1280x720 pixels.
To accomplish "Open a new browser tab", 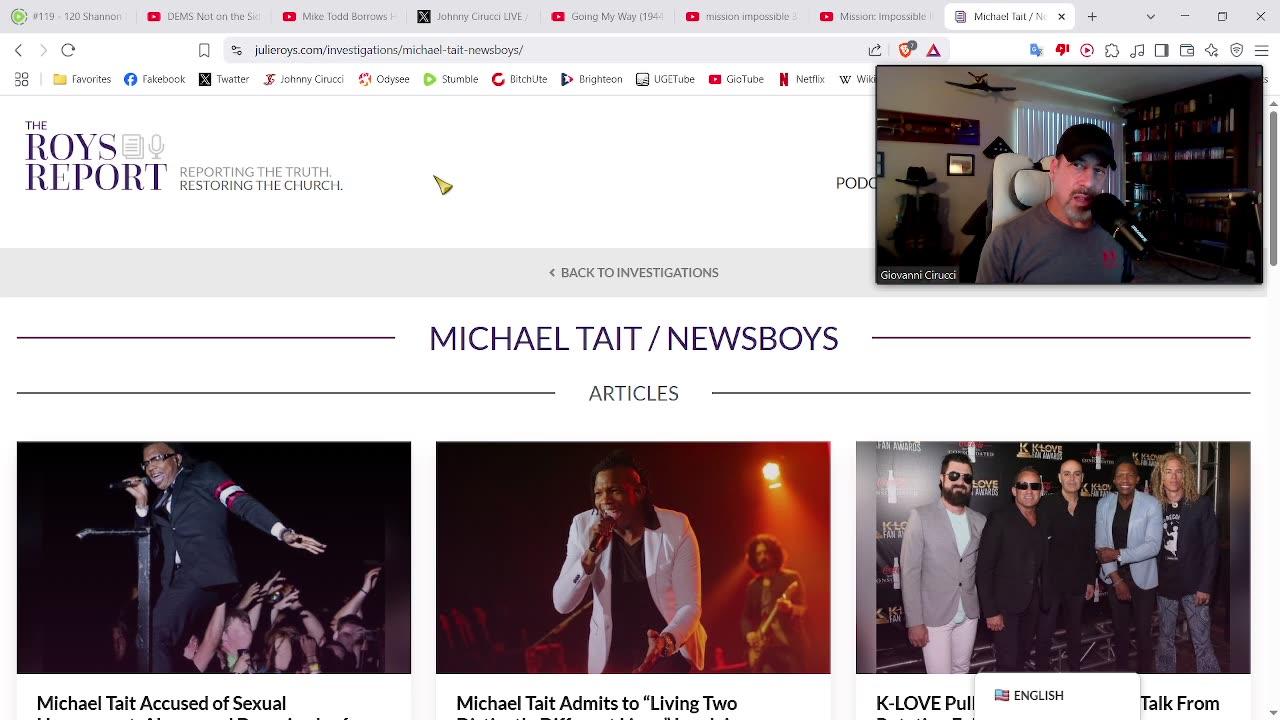I will click(1092, 16).
